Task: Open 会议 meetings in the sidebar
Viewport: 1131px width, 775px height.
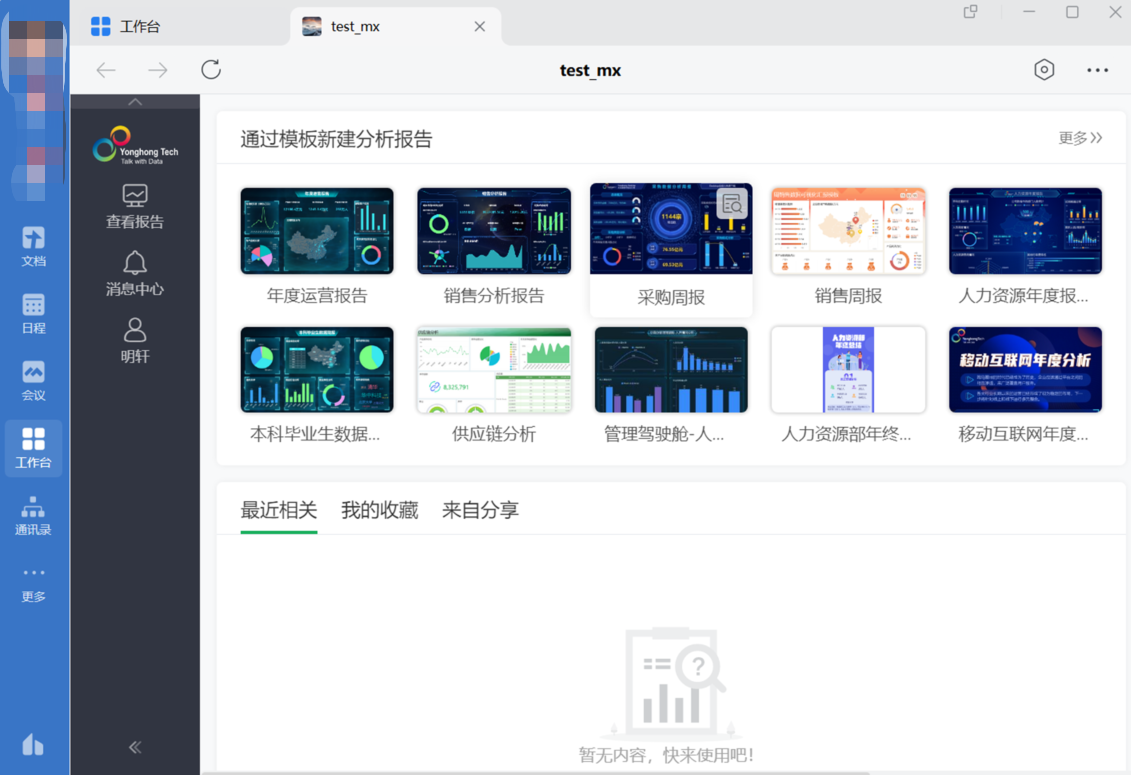Action: (x=33, y=380)
